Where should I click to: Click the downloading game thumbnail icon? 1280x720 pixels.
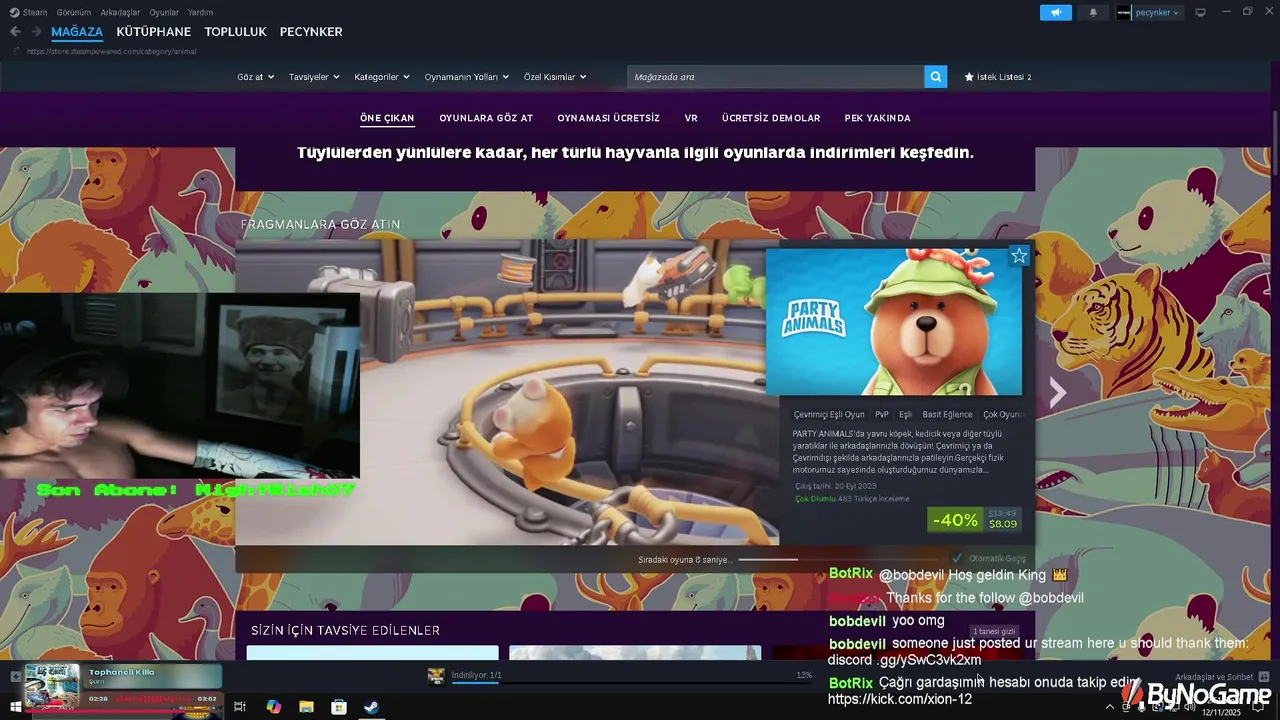tap(436, 676)
